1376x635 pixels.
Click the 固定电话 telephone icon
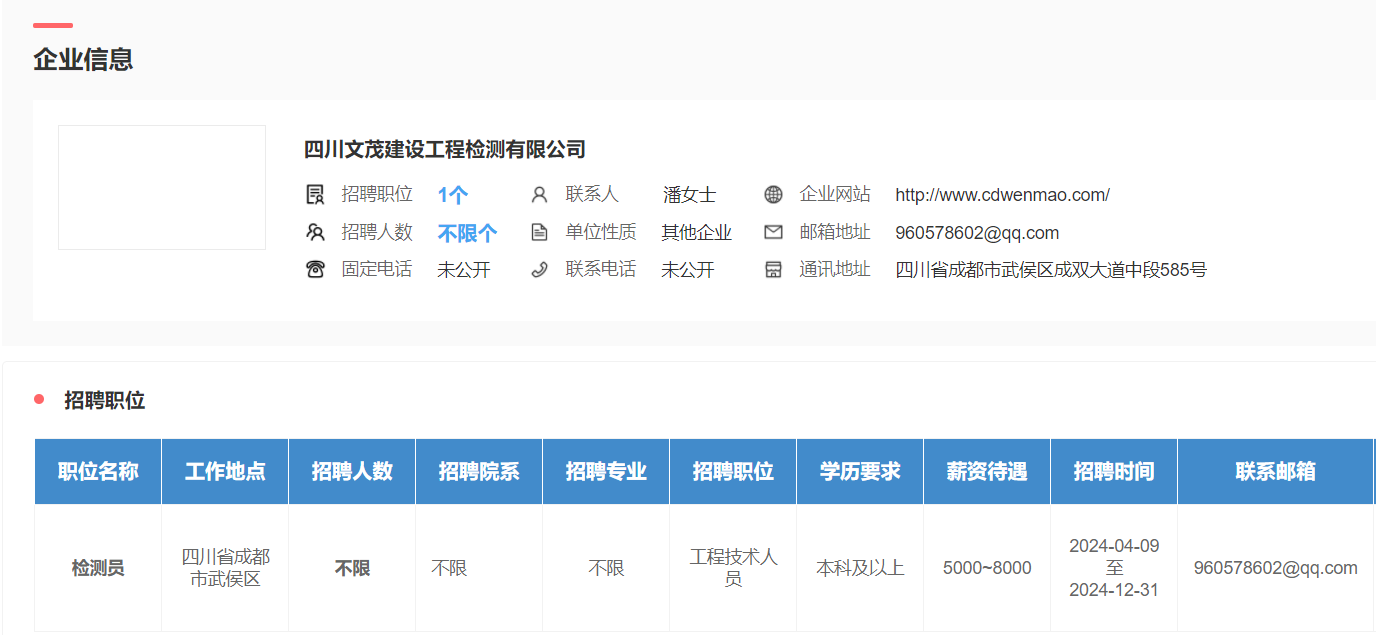[x=315, y=269]
